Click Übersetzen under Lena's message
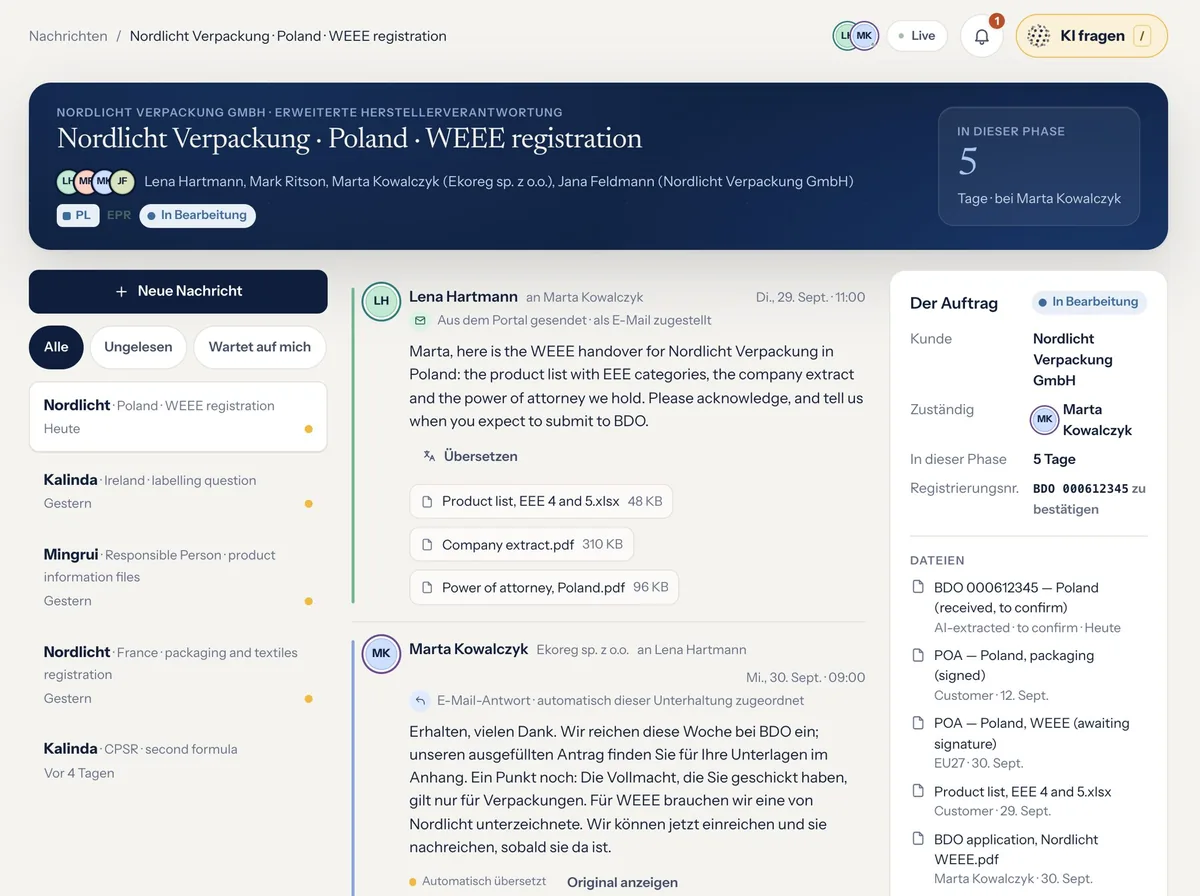Image resolution: width=1200 pixels, height=896 pixels. 470,456
